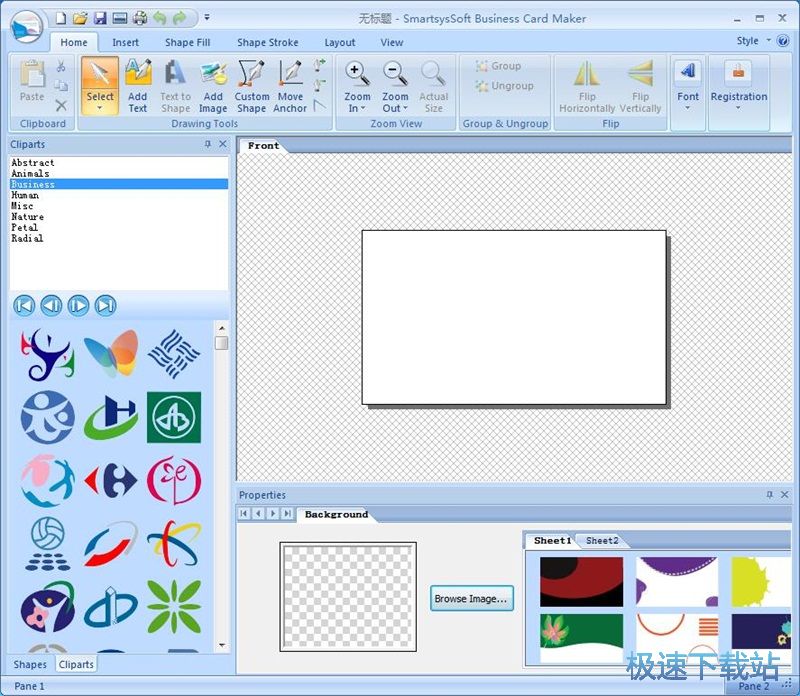Click the Browse Image... button

click(472, 599)
